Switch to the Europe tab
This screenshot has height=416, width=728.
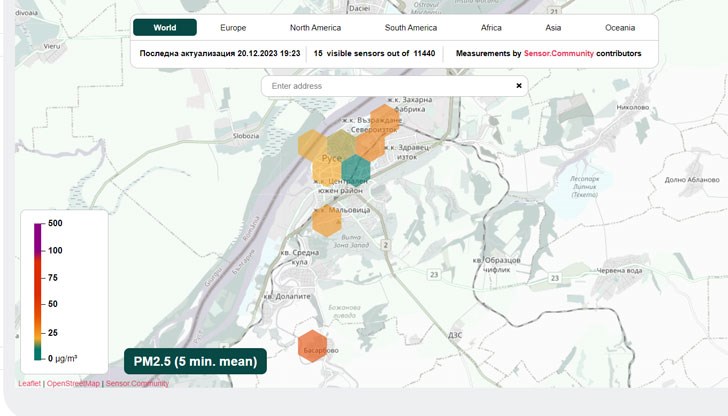click(233, 28)
